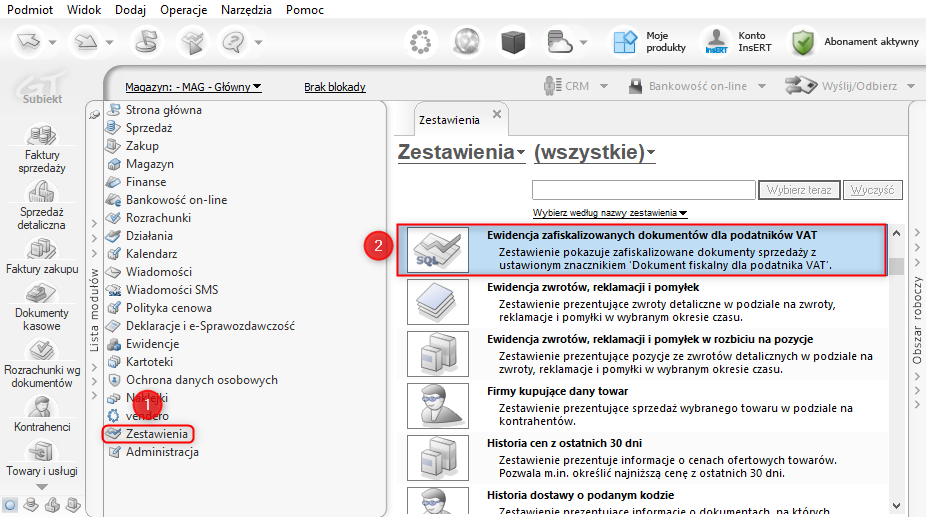The image size is (926, 517).
Task: Open Pomoc menu
Action: pos(305,10)
